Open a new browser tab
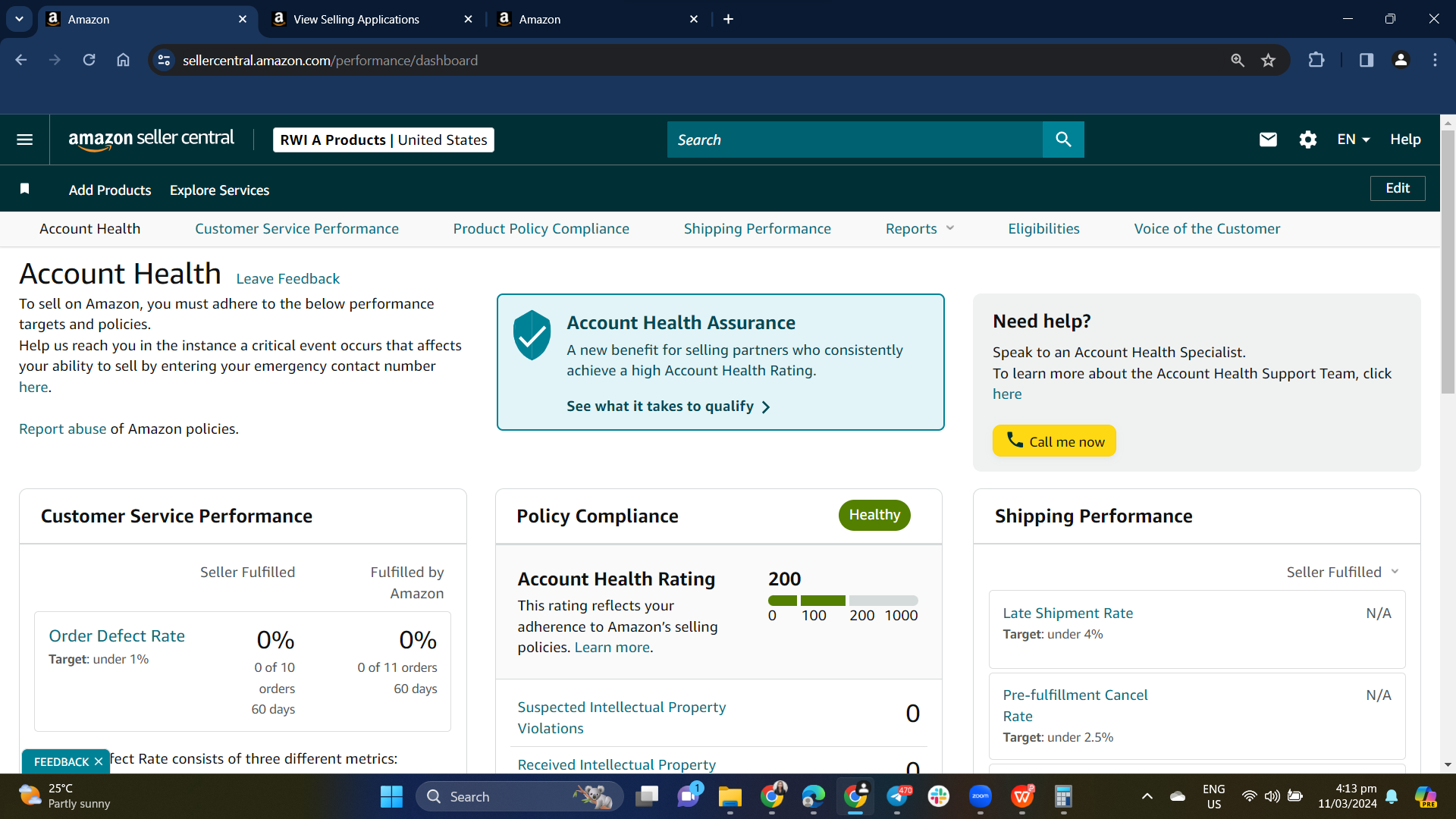The height and width of the screenshot is (819, 1456). [728, 19]
